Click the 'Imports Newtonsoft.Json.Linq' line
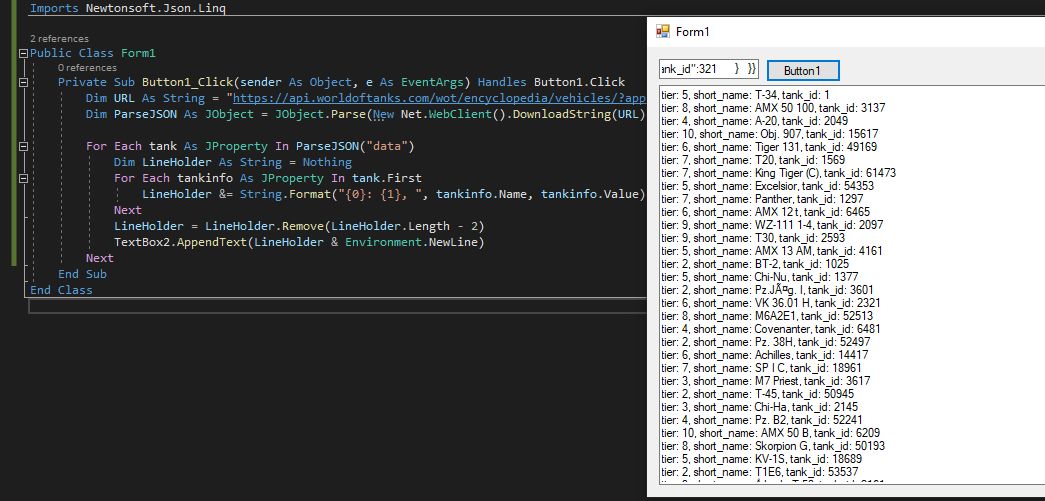This screenshot has width=1045, height=501. point(127,8)
